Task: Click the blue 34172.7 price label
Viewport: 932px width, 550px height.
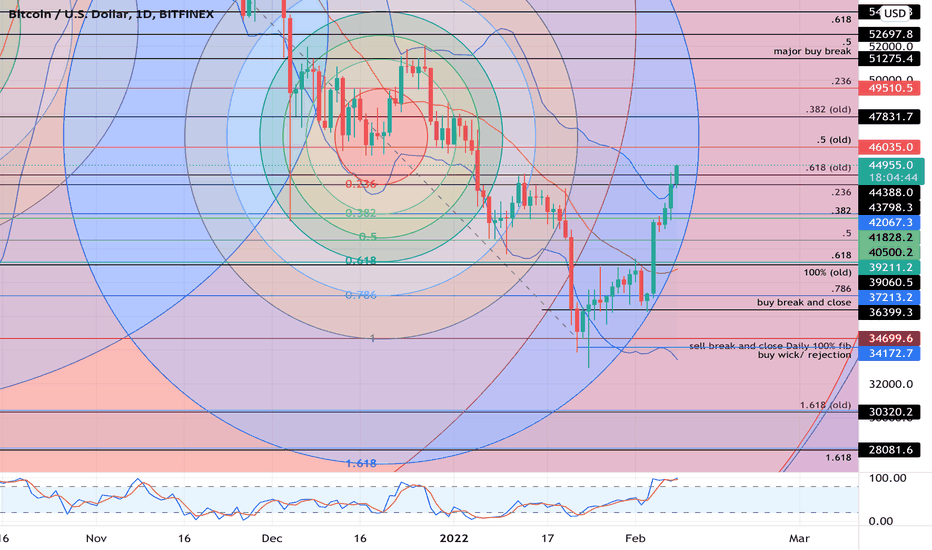Action: (x=890, y=353)
